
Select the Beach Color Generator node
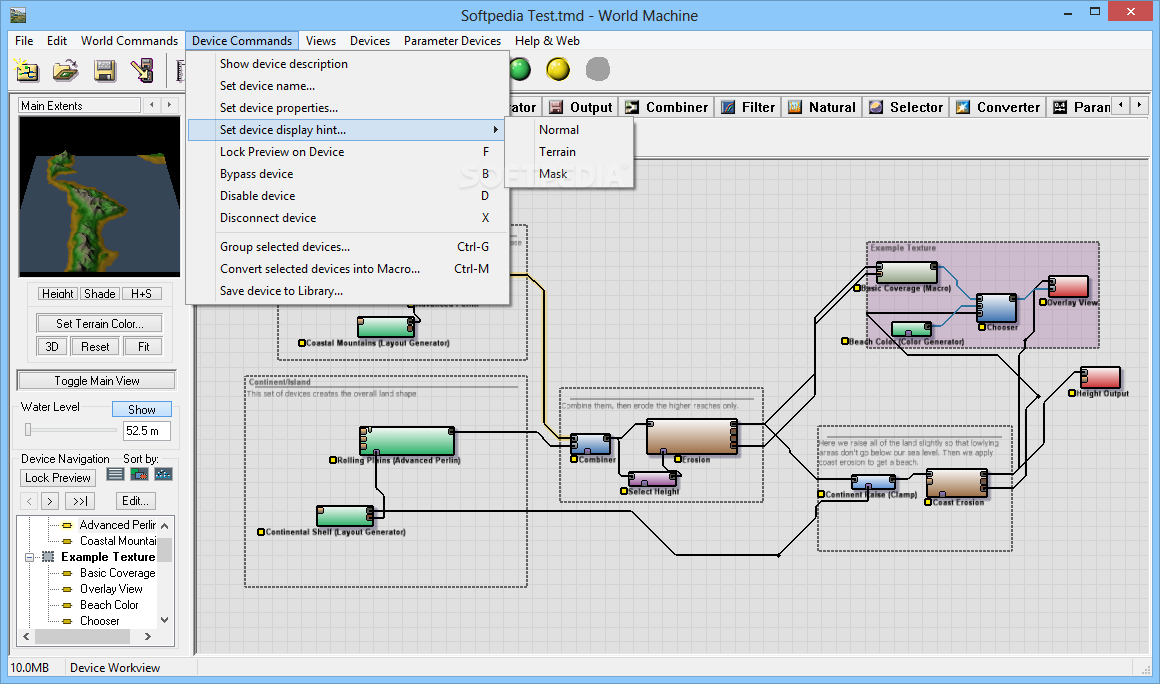tap(911, 329)
